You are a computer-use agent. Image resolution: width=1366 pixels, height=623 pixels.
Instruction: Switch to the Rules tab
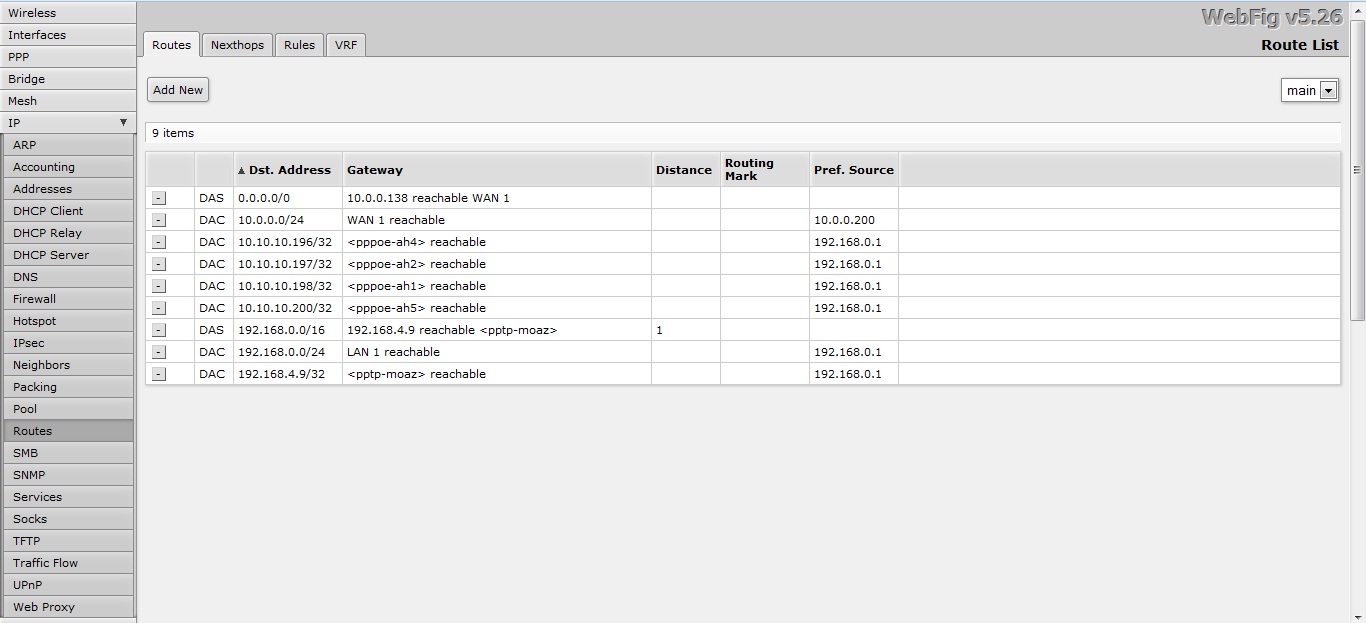(x=299, y=45)
